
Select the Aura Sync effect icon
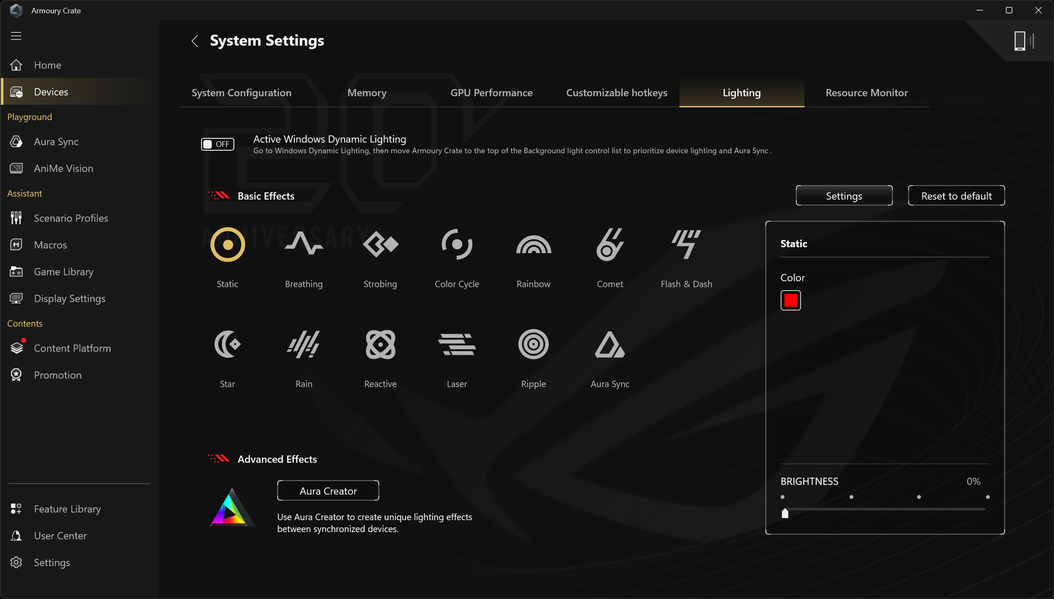point(610,344)
